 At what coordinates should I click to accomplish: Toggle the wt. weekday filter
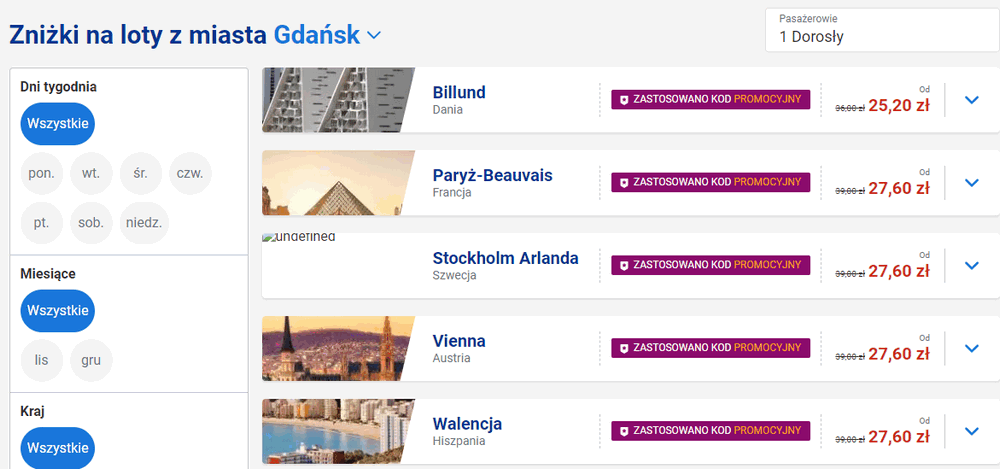(x=91, y=173)
